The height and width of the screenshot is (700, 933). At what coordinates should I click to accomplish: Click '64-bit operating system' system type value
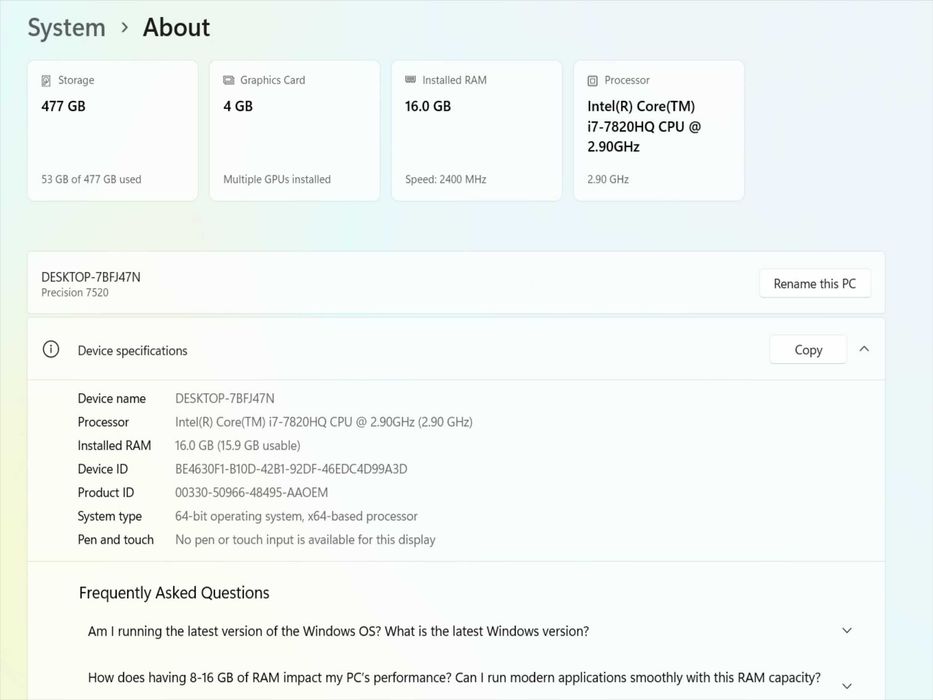296,516
